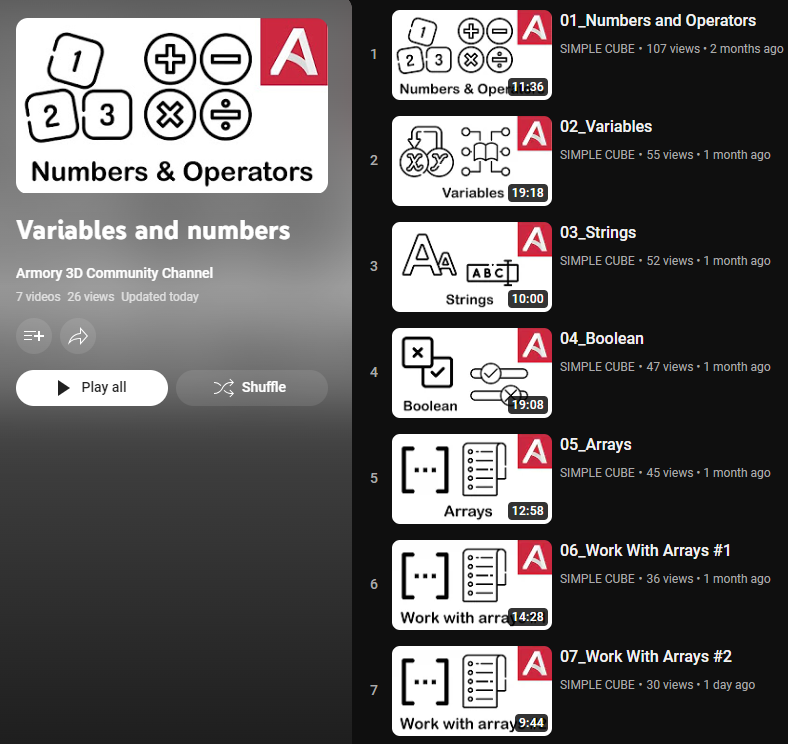Click '107 views' on the first video

pyautogui.click(x=673, y=49)
